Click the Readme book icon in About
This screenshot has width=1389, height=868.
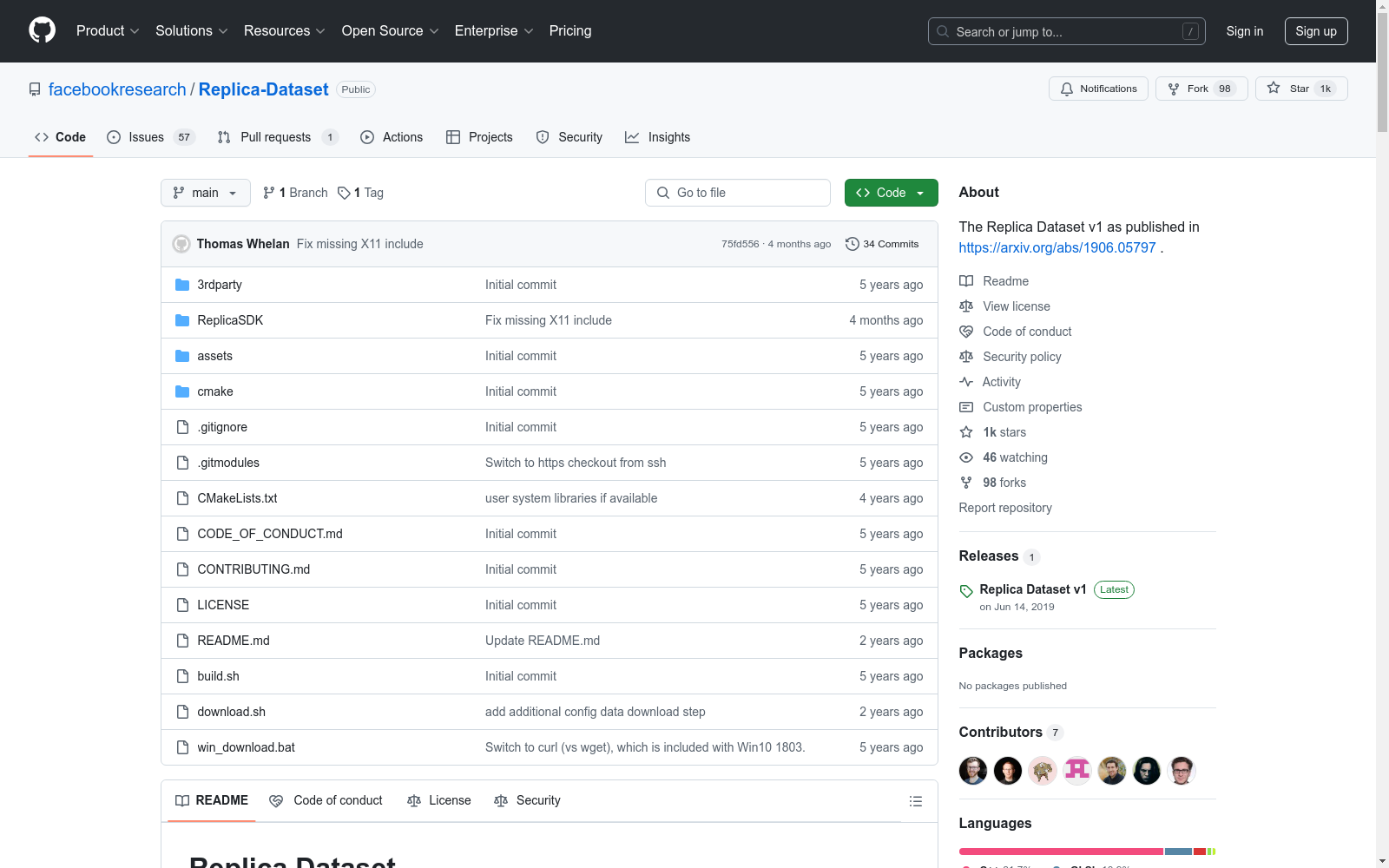tap(966, 281)
